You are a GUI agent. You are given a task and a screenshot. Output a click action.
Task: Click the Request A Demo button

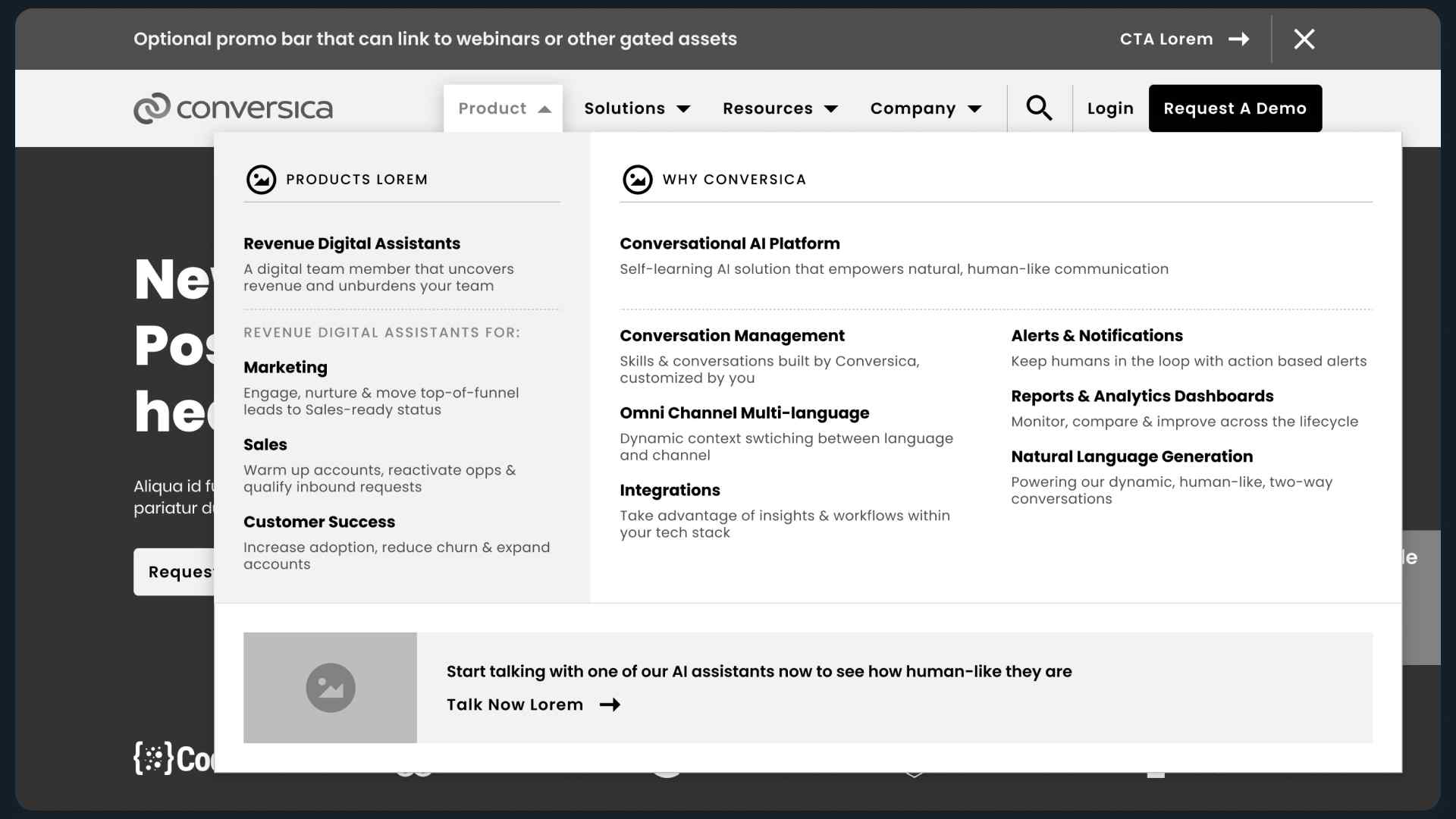tap(1235, 108)
